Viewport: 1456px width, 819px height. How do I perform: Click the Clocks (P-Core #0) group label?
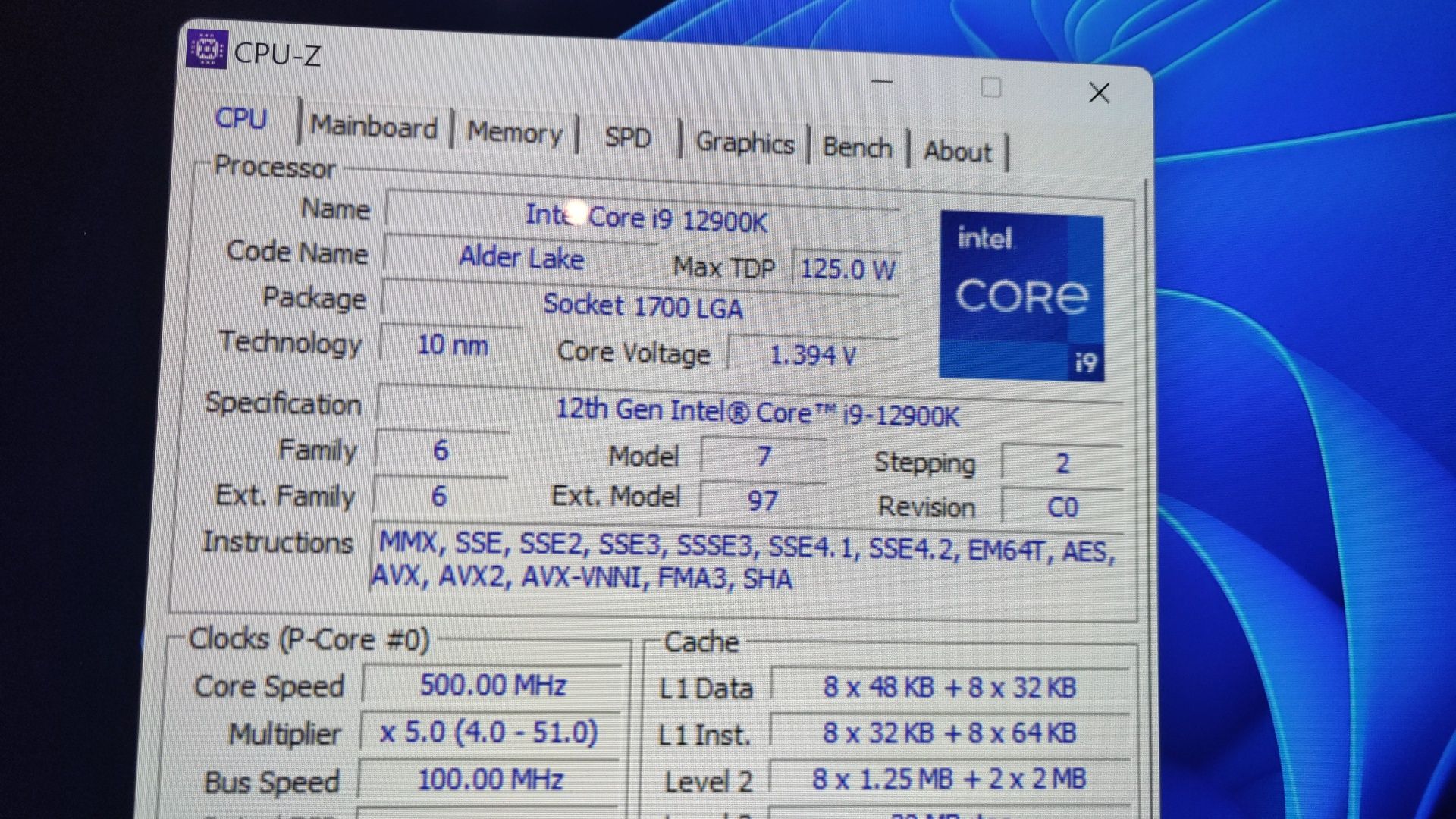(309, 639)
